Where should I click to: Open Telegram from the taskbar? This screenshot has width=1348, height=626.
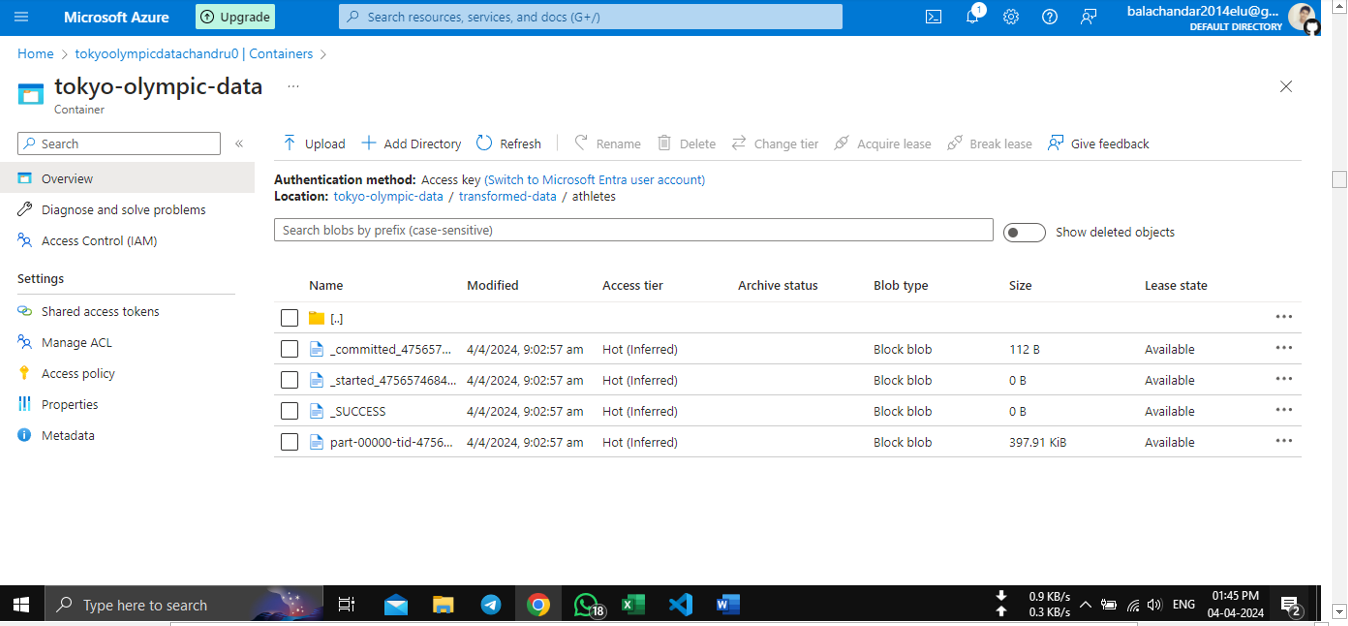490,604
